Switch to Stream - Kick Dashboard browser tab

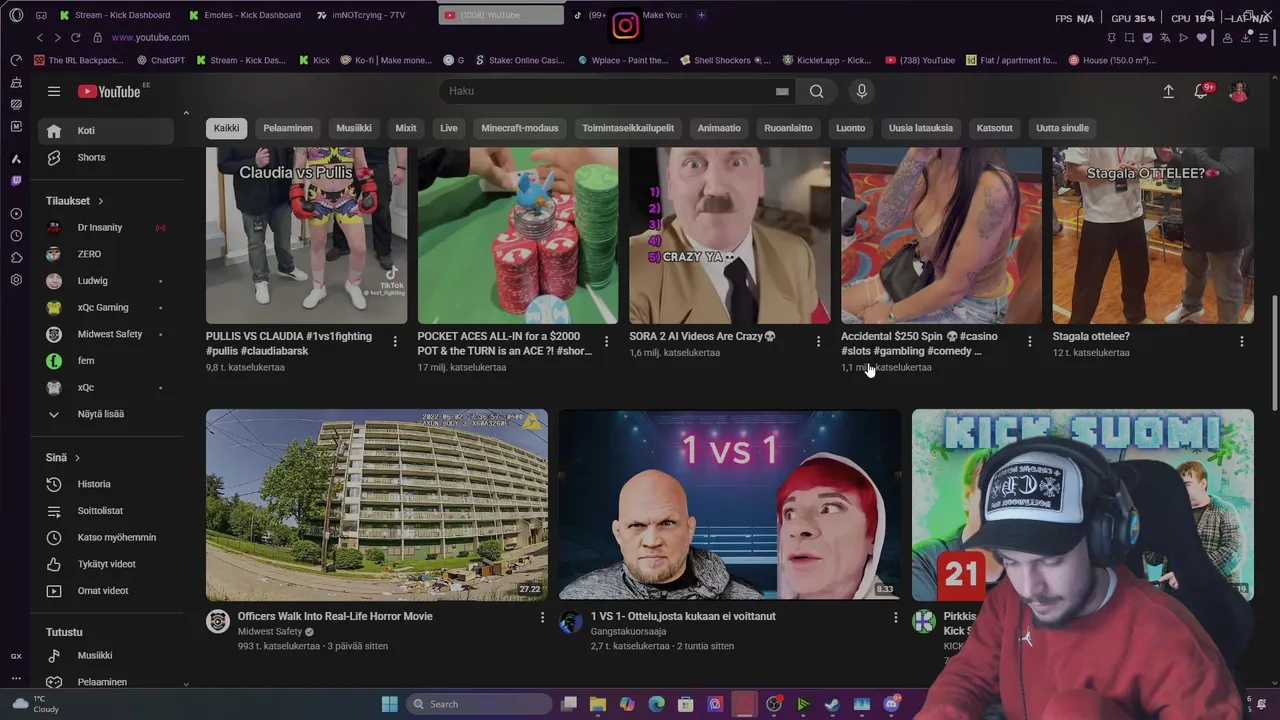[115, 15]
